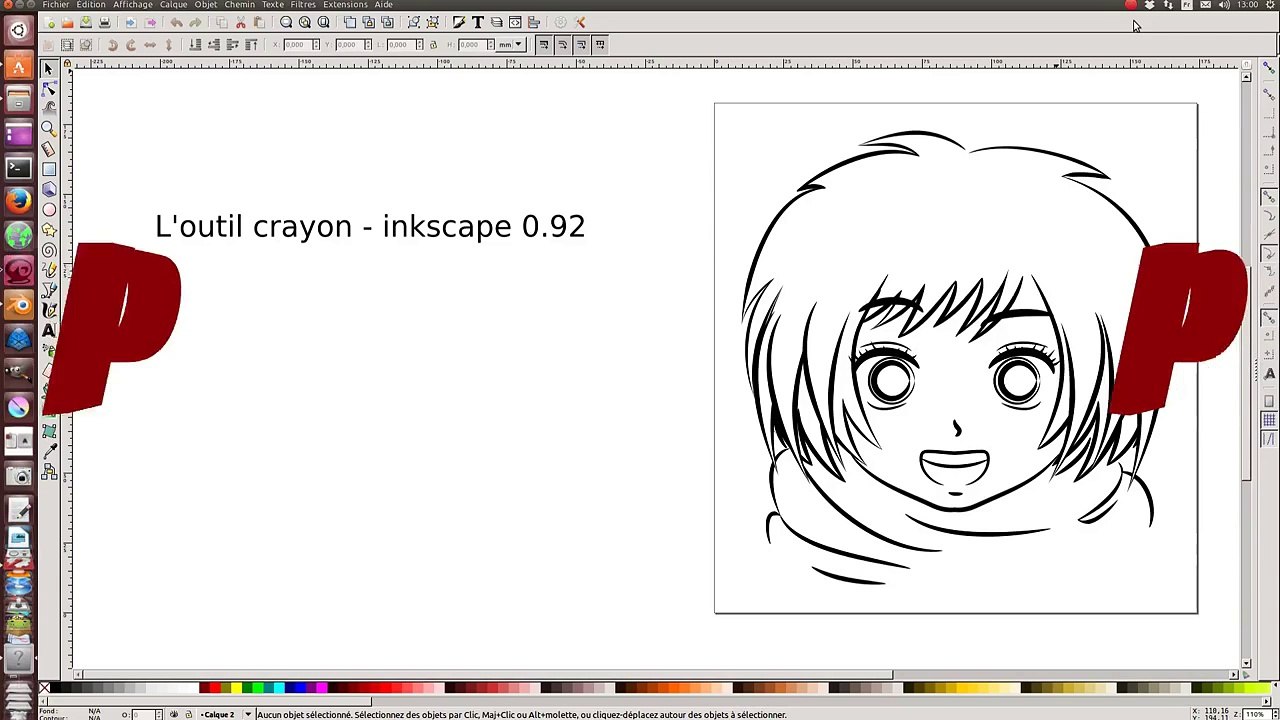Open the Fill and Stroke dialog icon
1280x720 pixels.
pos(459,22)
